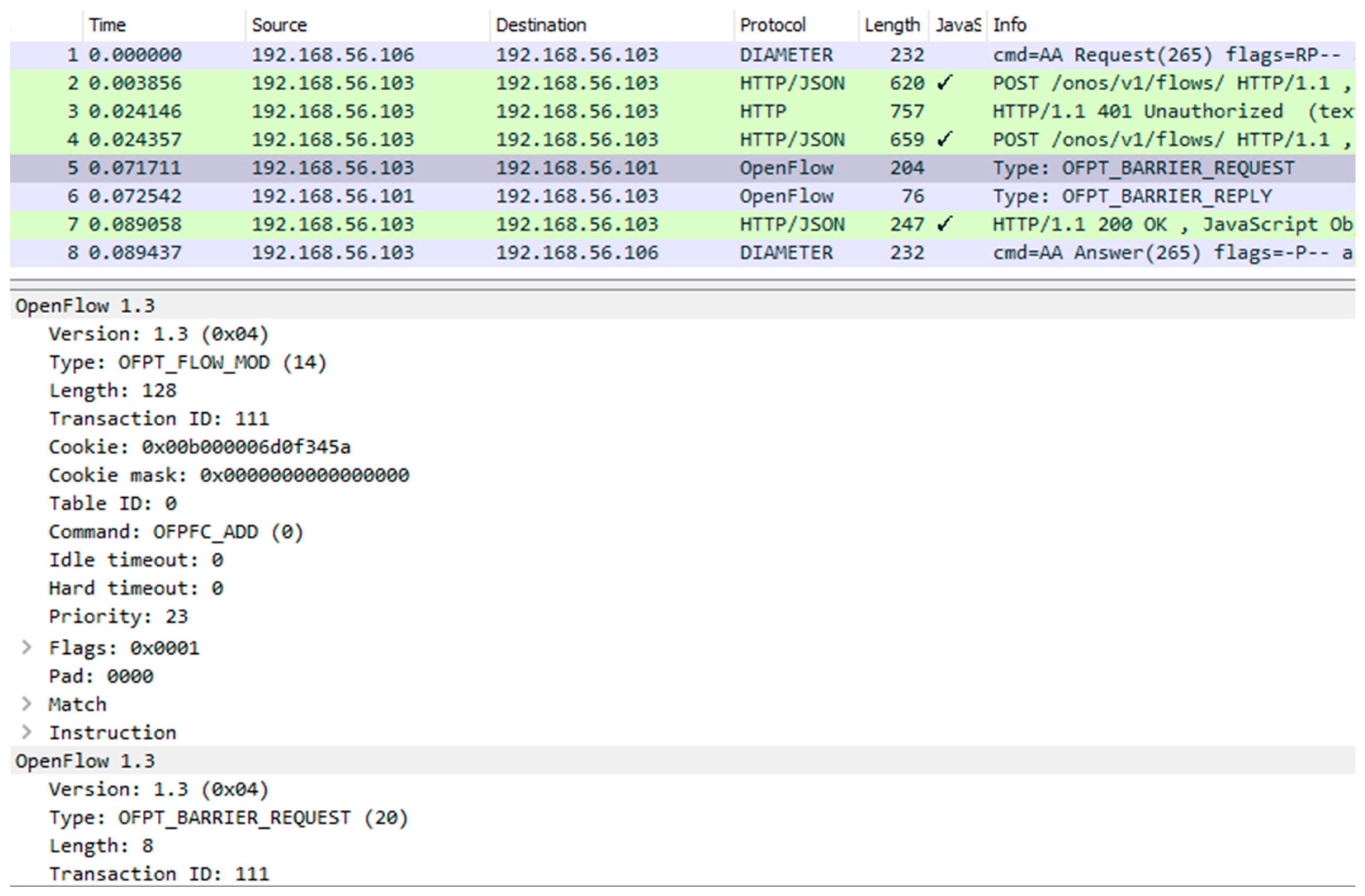Collapse the second OpenFlow 1.3 header
This screenshot has width=1365, height=896.
[85, 761]
